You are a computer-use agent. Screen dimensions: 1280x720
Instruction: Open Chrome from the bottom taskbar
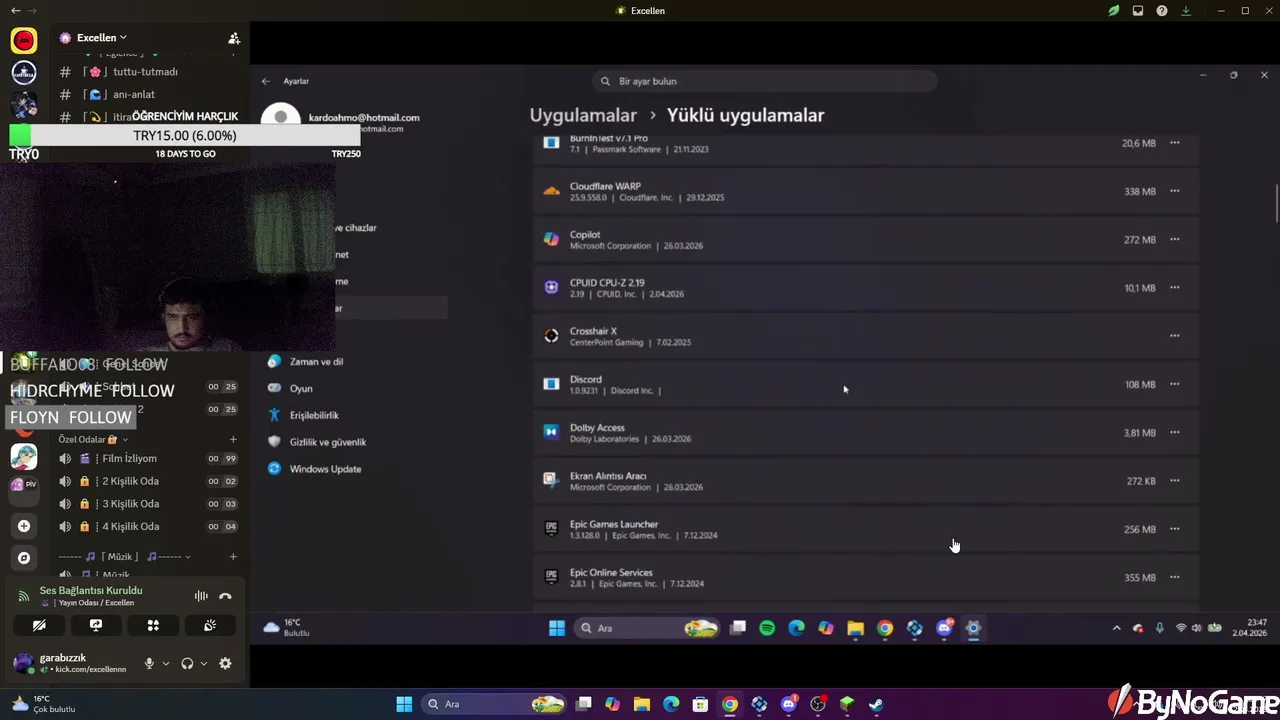(730, 704)
